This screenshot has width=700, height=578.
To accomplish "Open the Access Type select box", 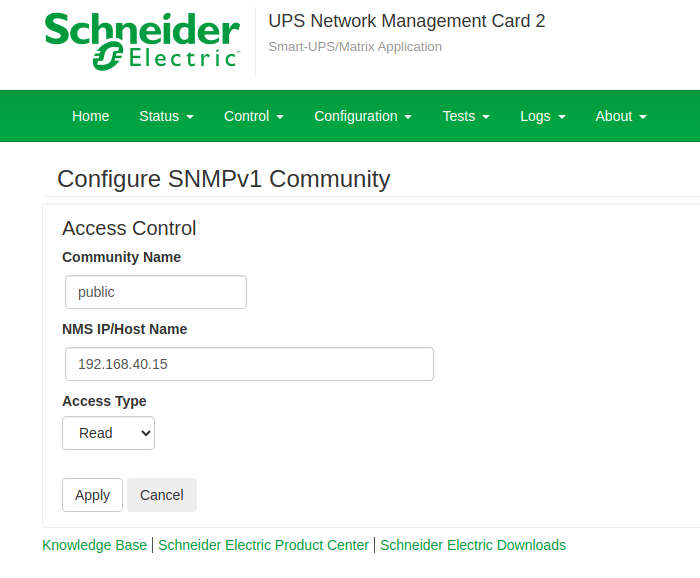I will 108,433.
